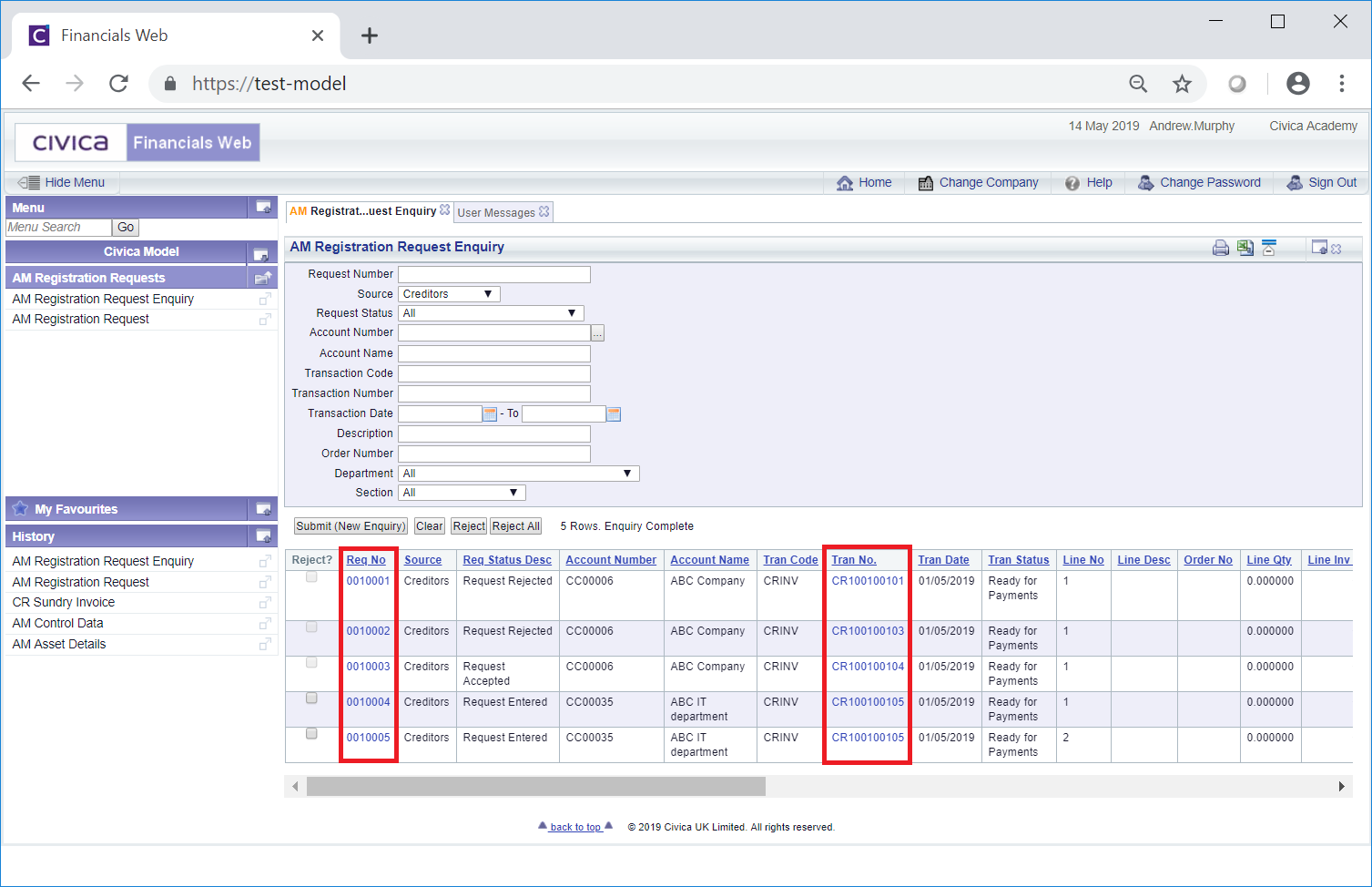Image resolution: width=1372 pixels, height=887 pixels.
Task: Click Go next to Menu Search
Action: click(x=126, y=228)
